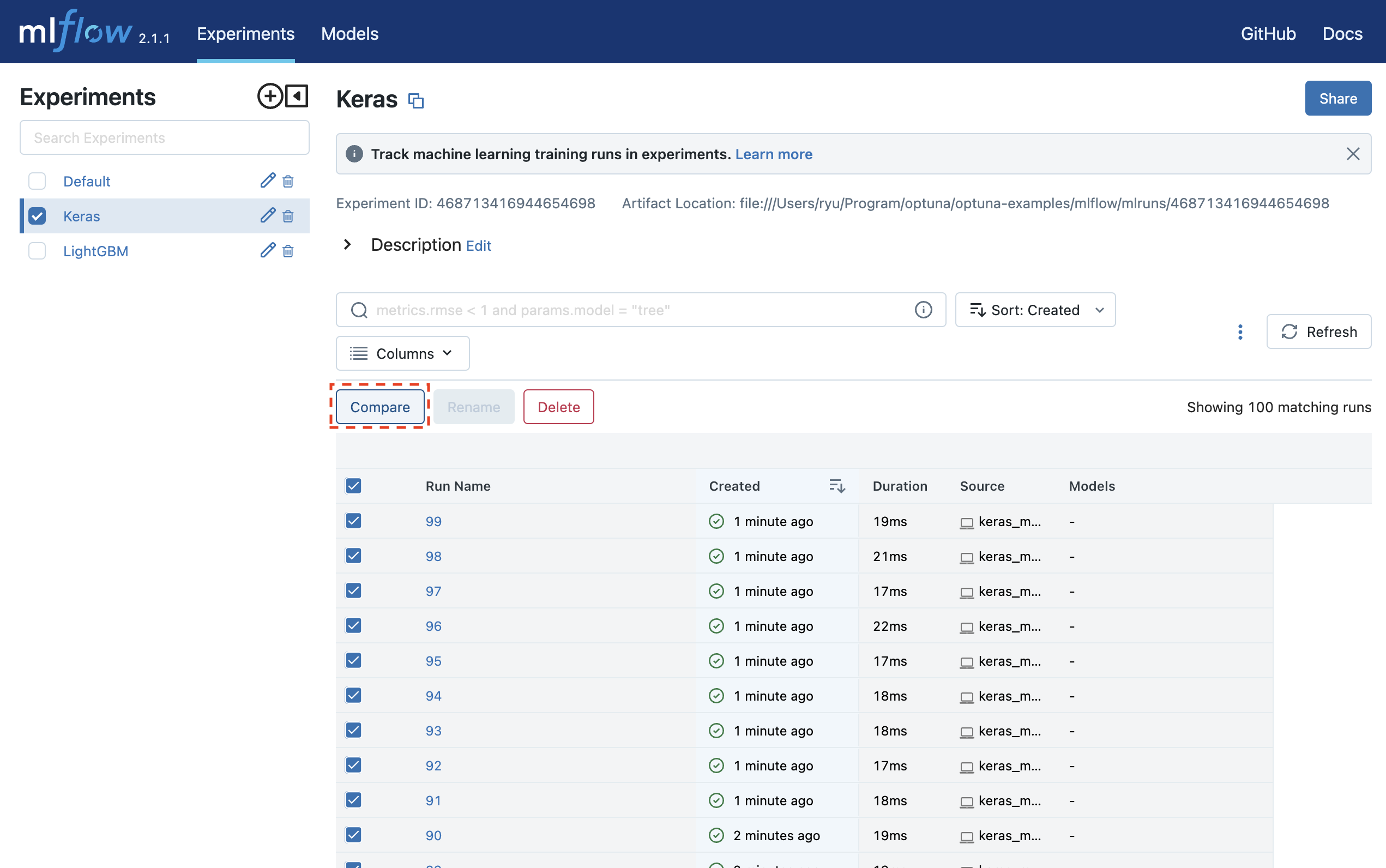The width and height of the screenshot is (1386, 868).
Task: Click the Refresh button
Action: pos(1318,332)
